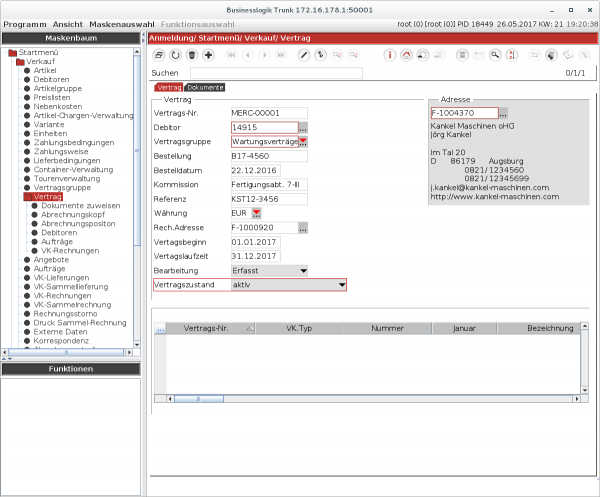The height and width of the screenshot is (497, 600).
Task: Click the pencil edit icon
Action: 304,54
